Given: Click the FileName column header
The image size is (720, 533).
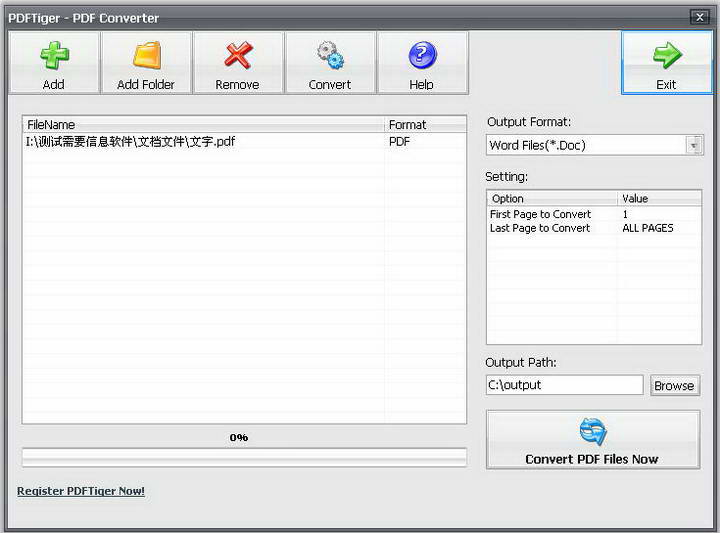Looking at the screenshot, I should click(203, 124).
